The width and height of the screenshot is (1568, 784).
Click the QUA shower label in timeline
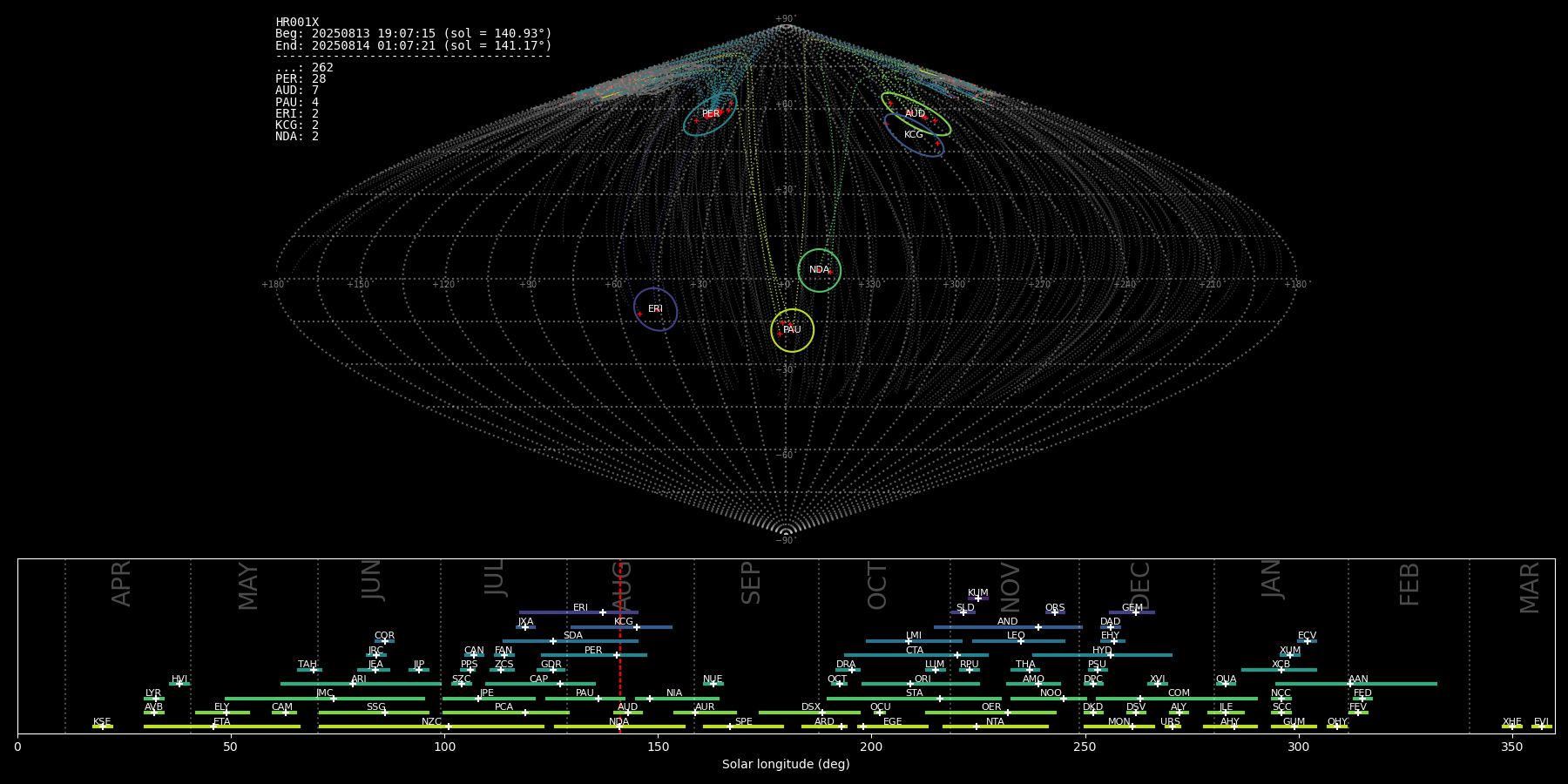pos(1227,679)
